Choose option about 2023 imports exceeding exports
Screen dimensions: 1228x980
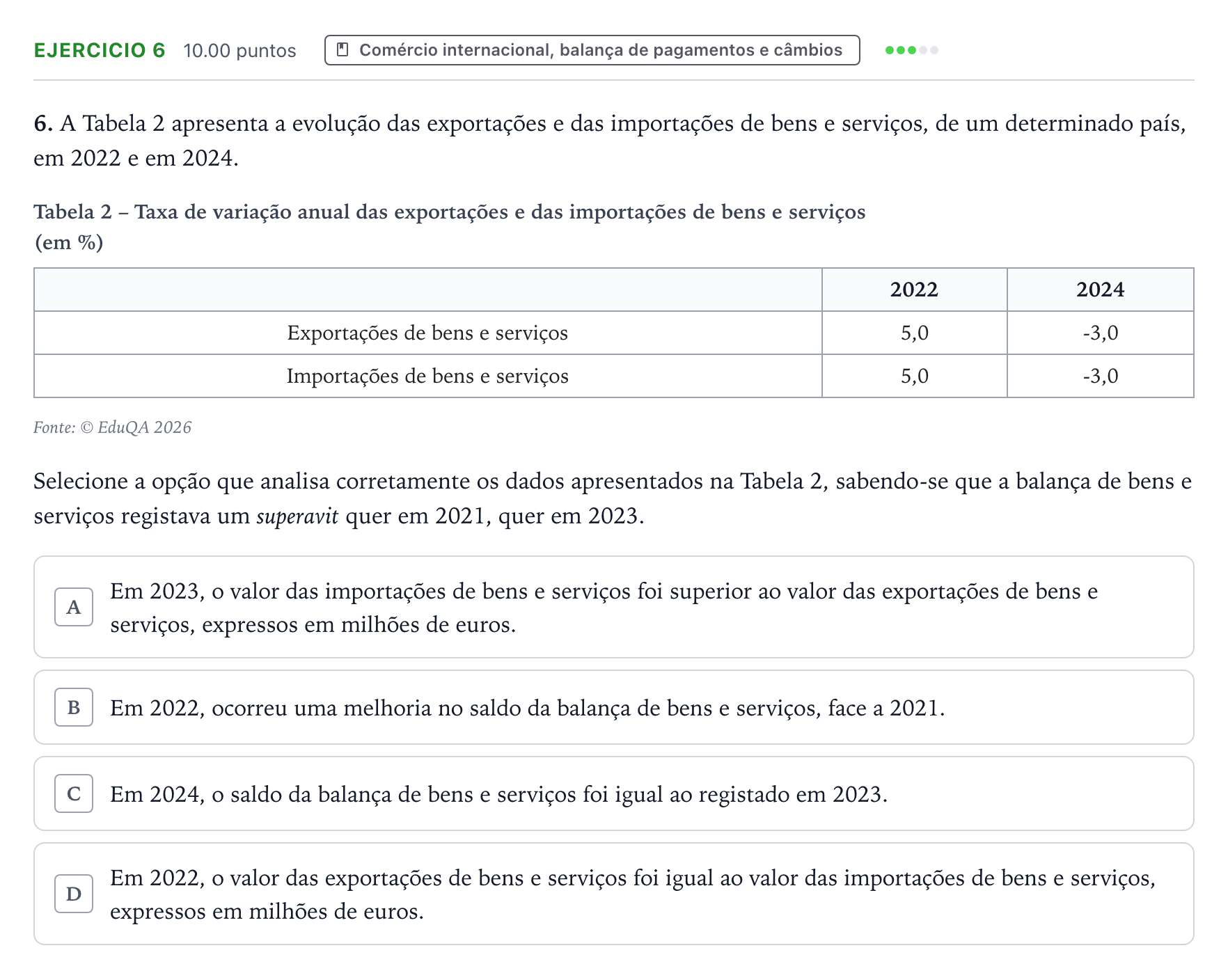tap(613, 607)
